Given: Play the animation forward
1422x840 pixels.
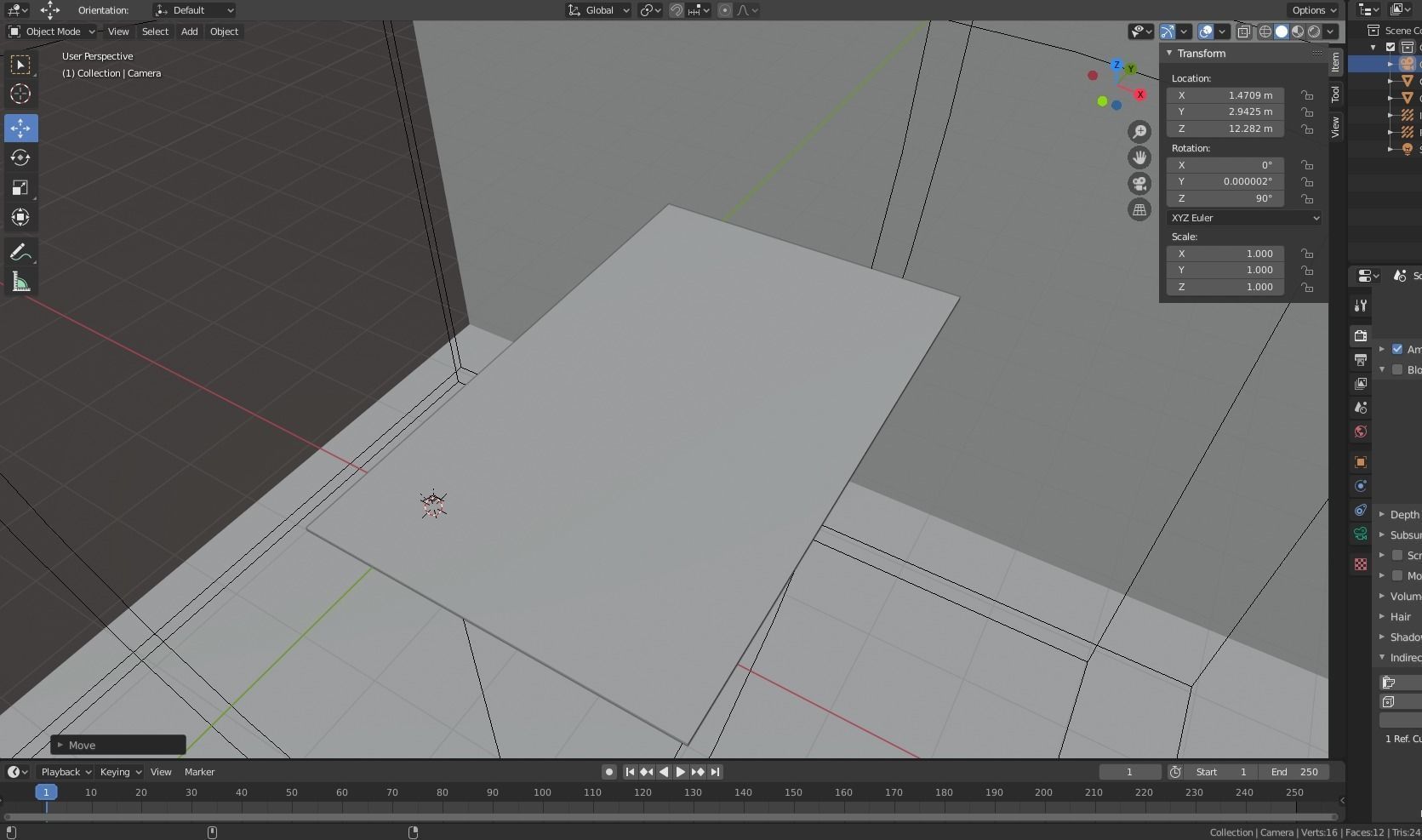Looking at the screenshot, I should (x=681, y=772).
